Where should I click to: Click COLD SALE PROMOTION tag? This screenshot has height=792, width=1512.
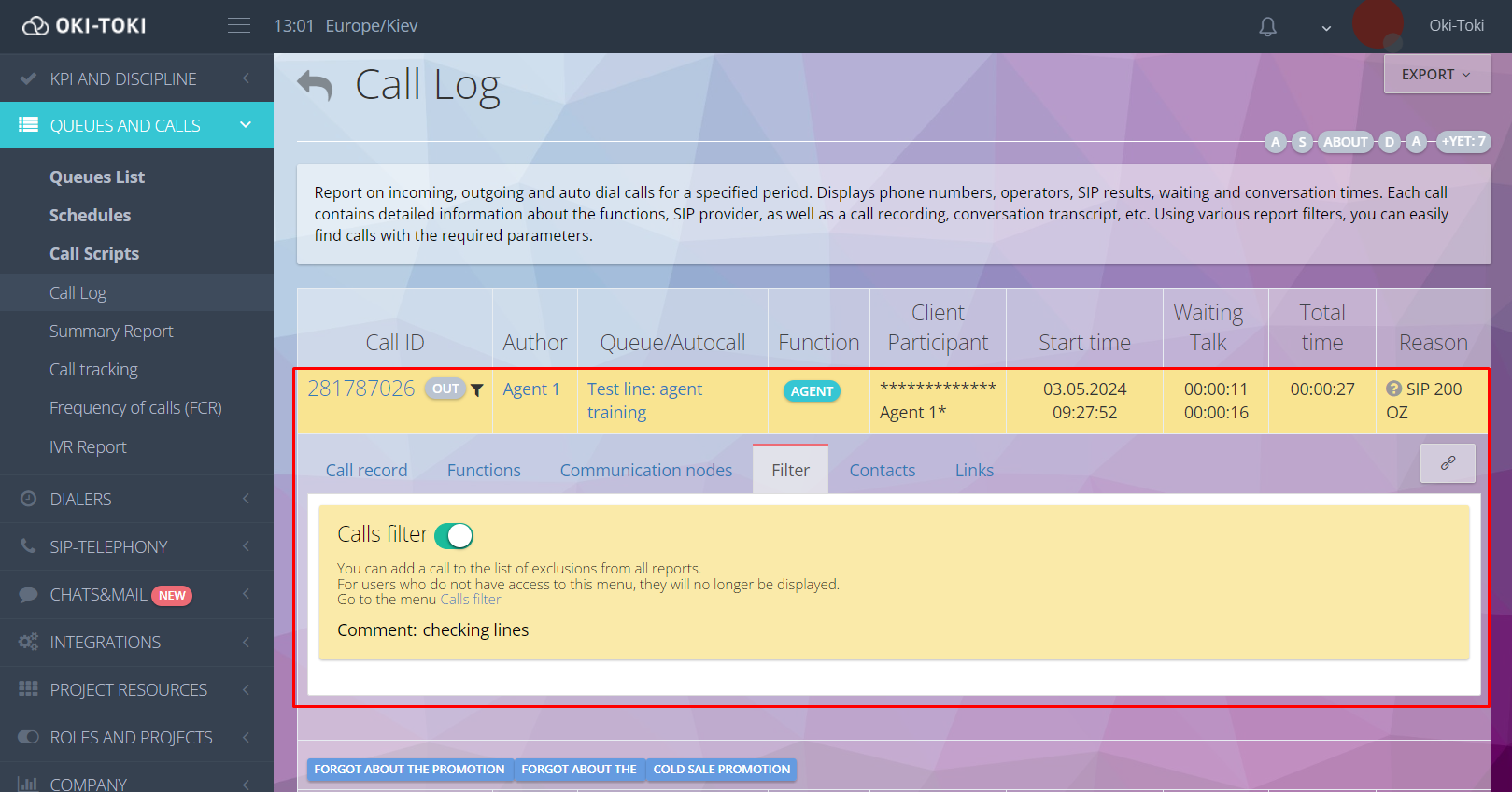coord(721,770)
